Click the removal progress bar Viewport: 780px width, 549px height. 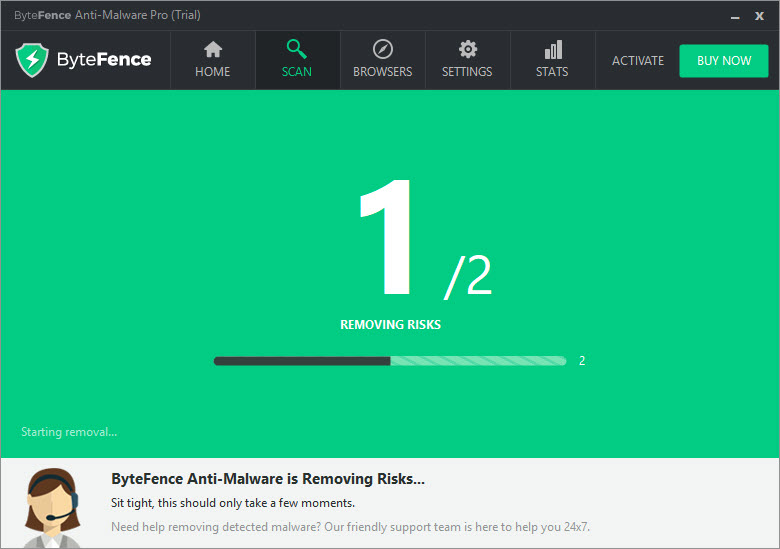point(390,361)
